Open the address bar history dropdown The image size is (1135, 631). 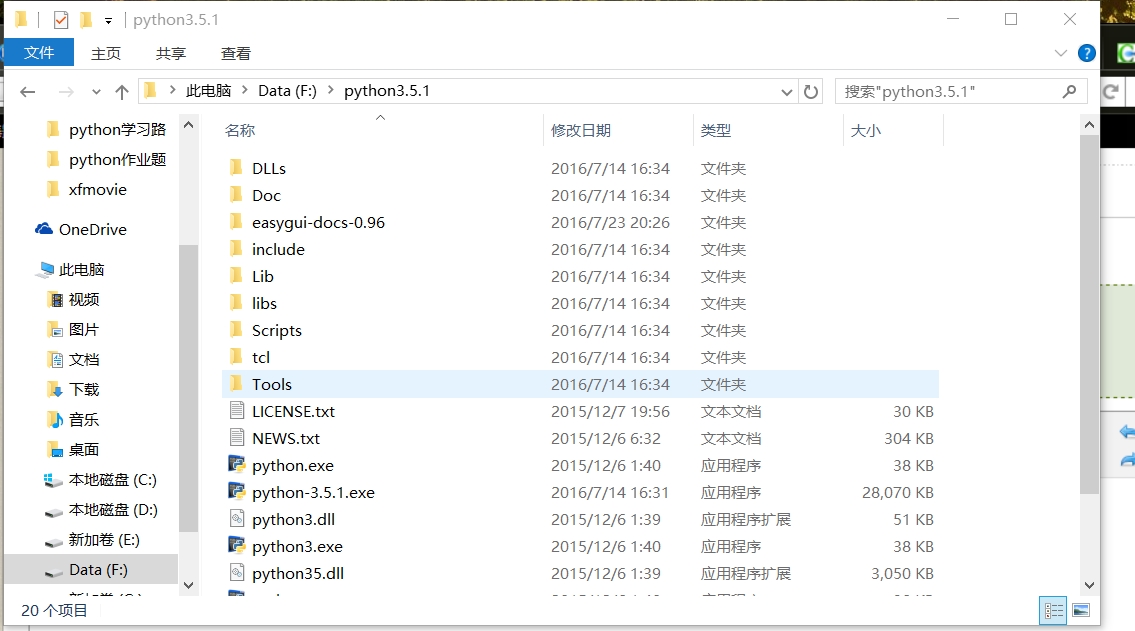click(787, 91)
